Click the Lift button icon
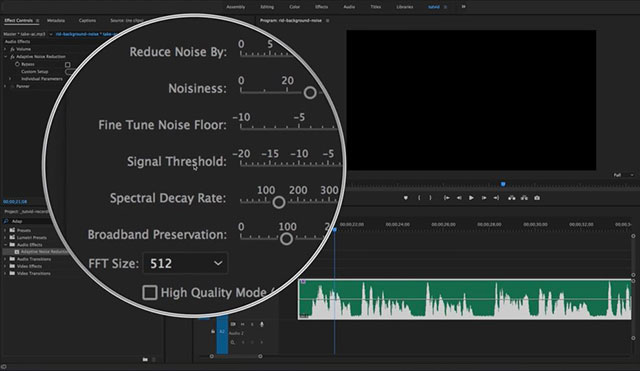This screenshot has height=371, width=640. coord(511,198)
